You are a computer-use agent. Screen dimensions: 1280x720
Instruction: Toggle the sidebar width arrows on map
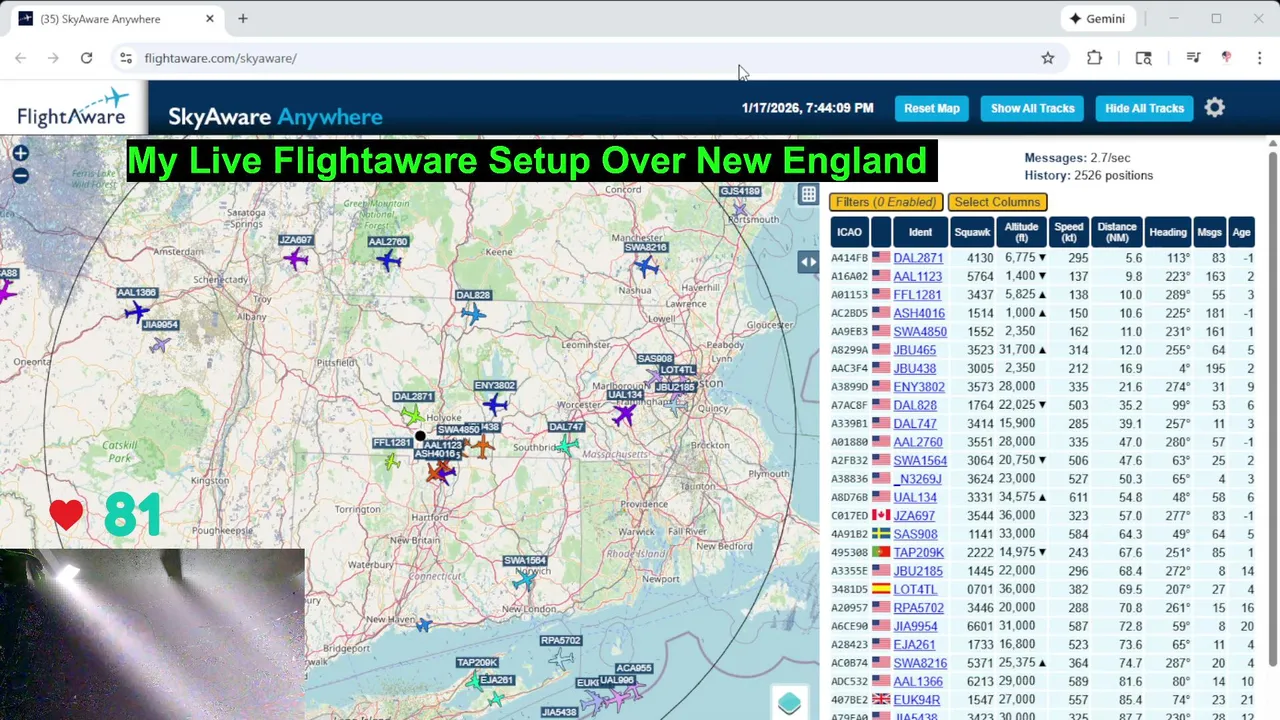click(x=808, y=262)
